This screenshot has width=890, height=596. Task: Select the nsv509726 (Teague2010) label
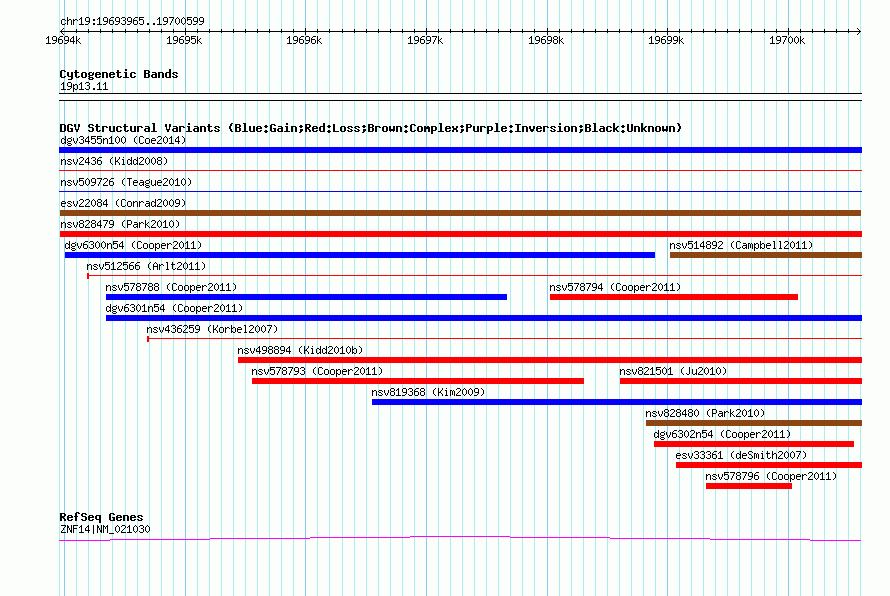click(x=126, y=182)
